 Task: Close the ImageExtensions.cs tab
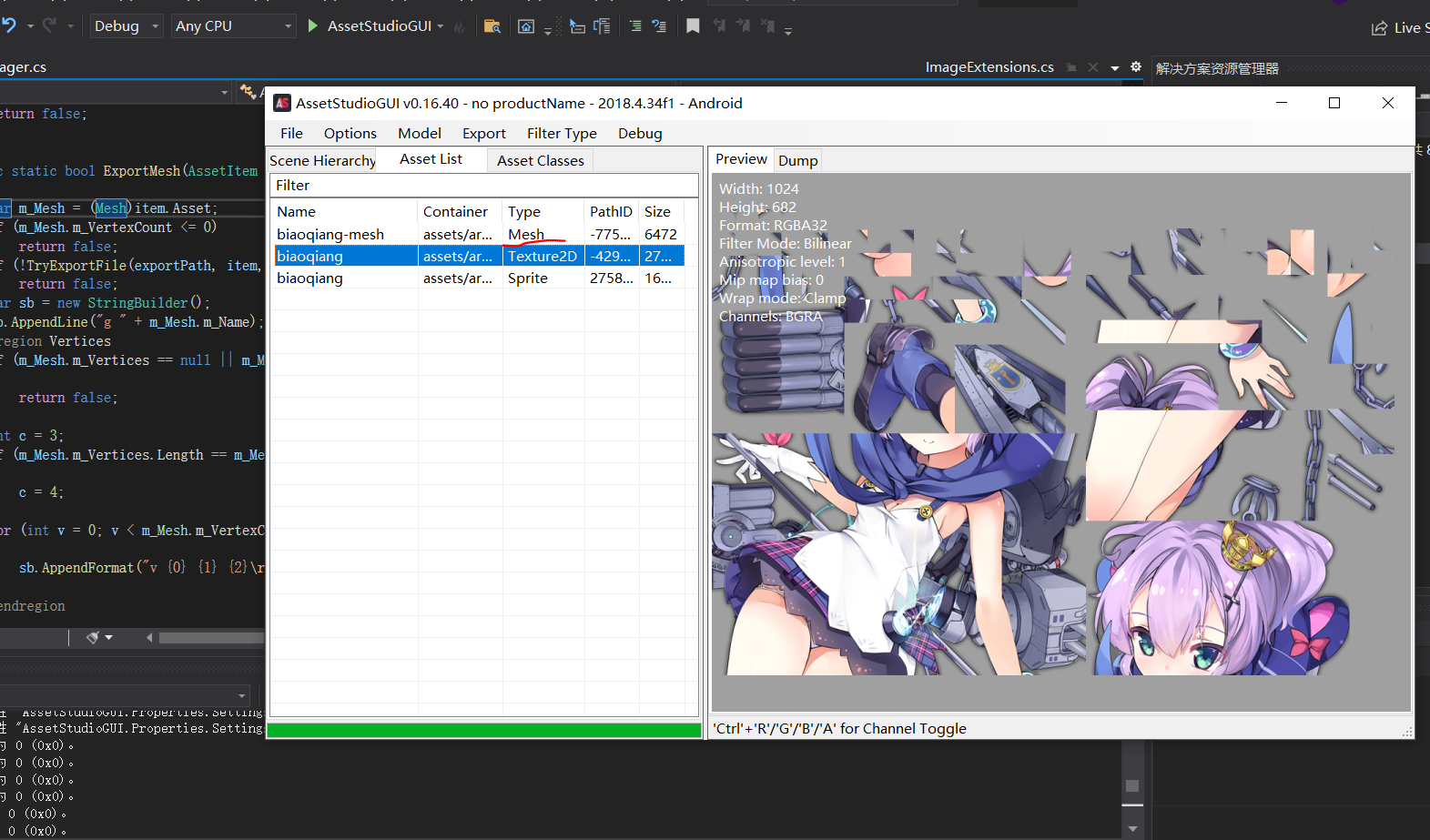pos(1093,67)
